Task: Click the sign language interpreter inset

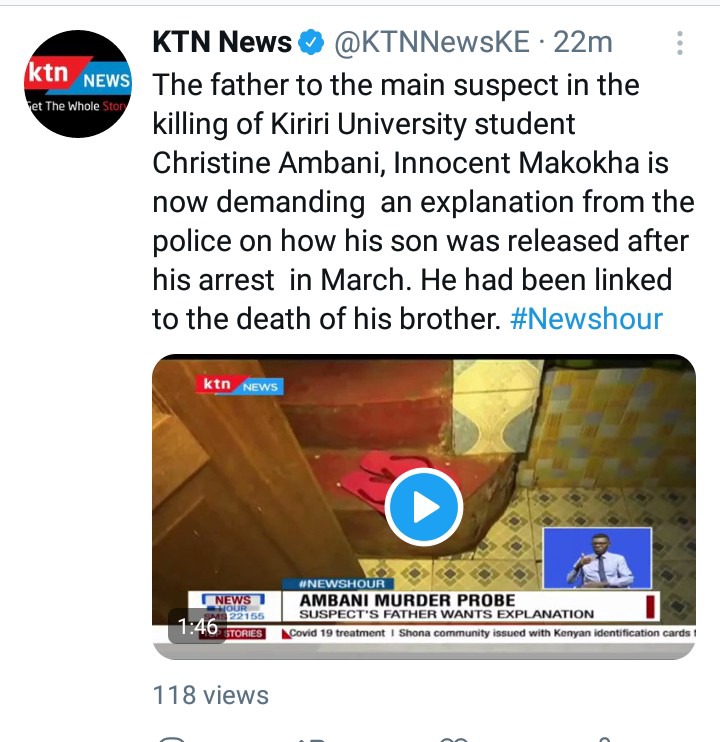Action: pos(597,558)
